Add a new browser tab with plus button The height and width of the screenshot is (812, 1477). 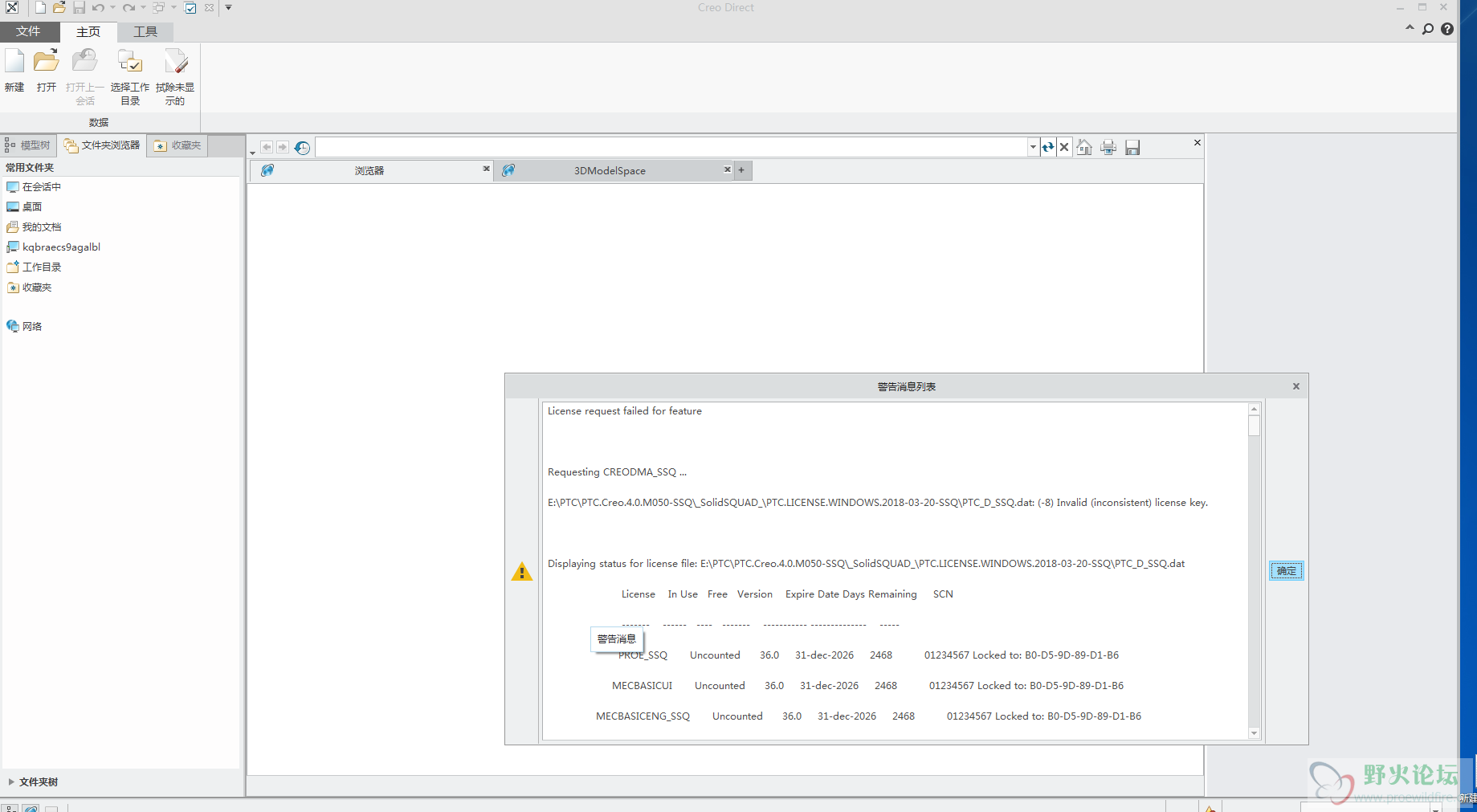741,169
